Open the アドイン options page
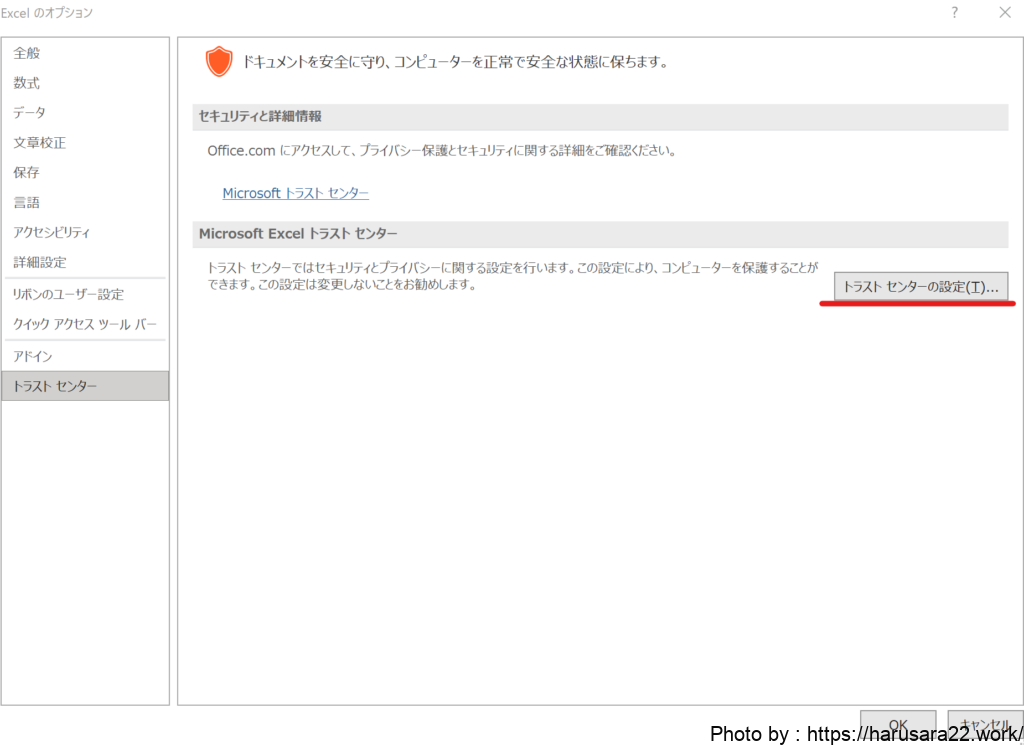 pos(33,357)
